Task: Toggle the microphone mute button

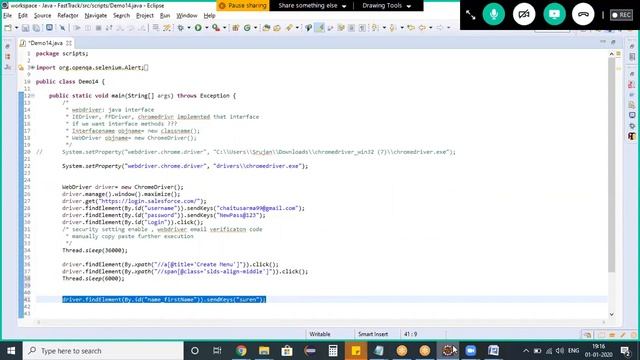Action: click(x=493, y=14)
